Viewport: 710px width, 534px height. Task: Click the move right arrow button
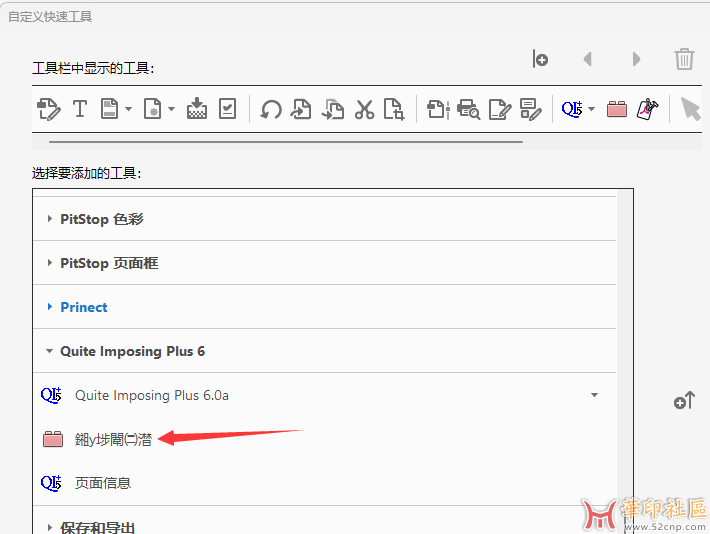point(636,59)
